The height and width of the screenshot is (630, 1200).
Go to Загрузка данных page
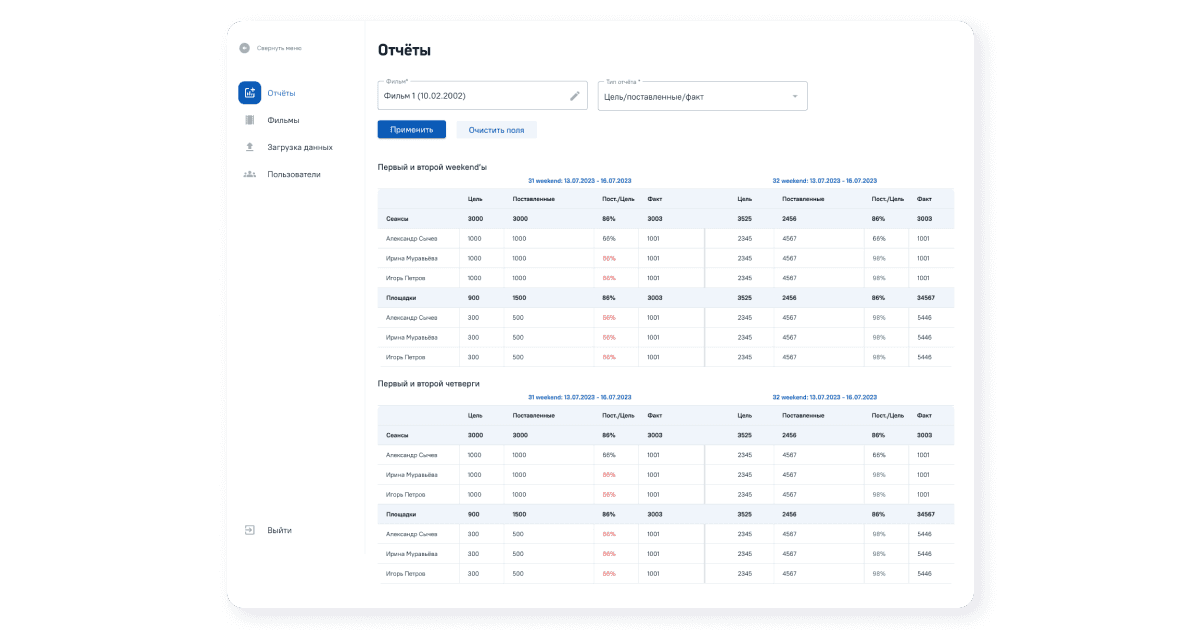point(299,147)
